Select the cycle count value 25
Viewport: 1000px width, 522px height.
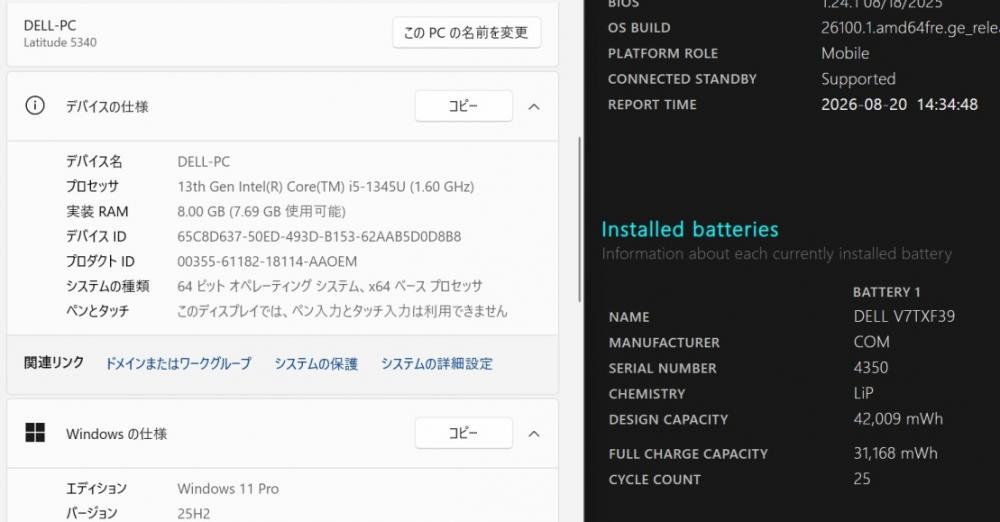[862, 479]
